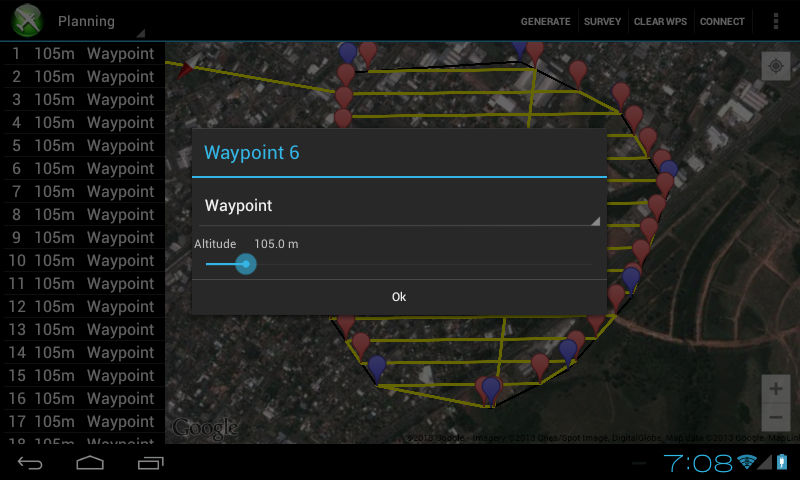This screenshot has width=800, height=480.
Task: Tap the Android recent apps button
Action: (151, 463)
